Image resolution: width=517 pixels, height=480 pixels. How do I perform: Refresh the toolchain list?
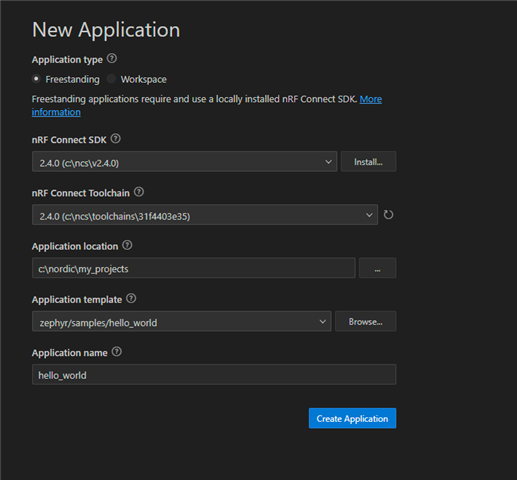[x=388, y=215]
